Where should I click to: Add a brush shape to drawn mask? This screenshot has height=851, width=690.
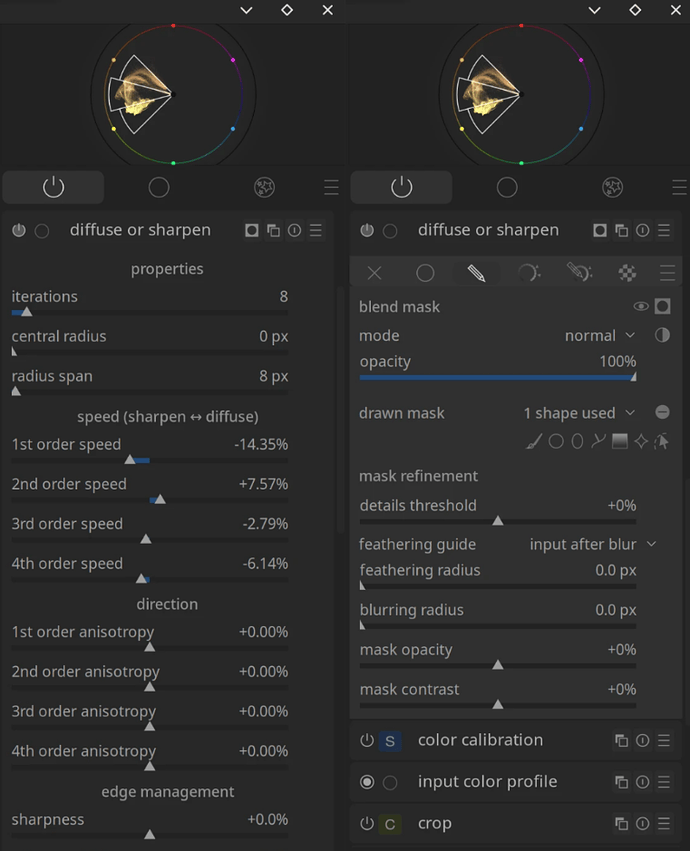(x=534, y=441)
